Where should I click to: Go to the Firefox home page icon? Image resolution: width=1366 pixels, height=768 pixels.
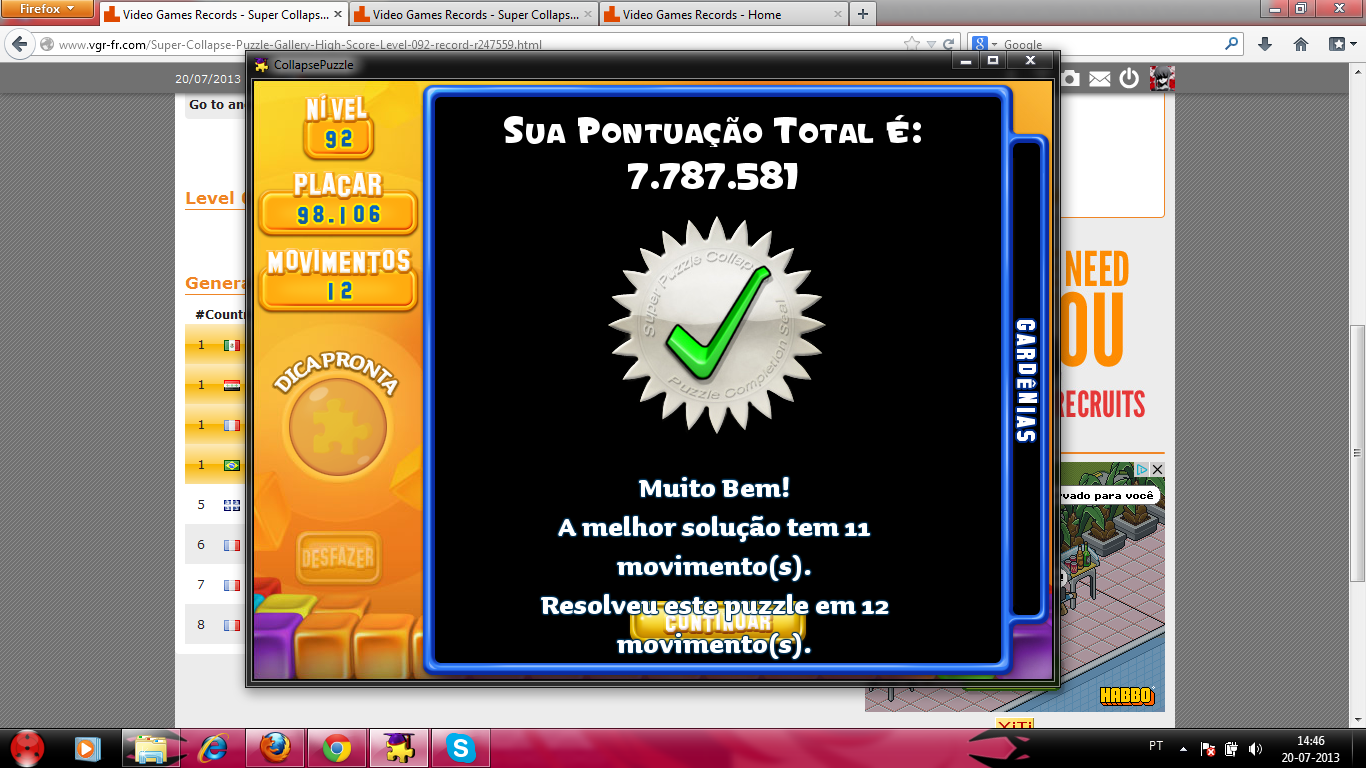click(x=1300, y=44)
